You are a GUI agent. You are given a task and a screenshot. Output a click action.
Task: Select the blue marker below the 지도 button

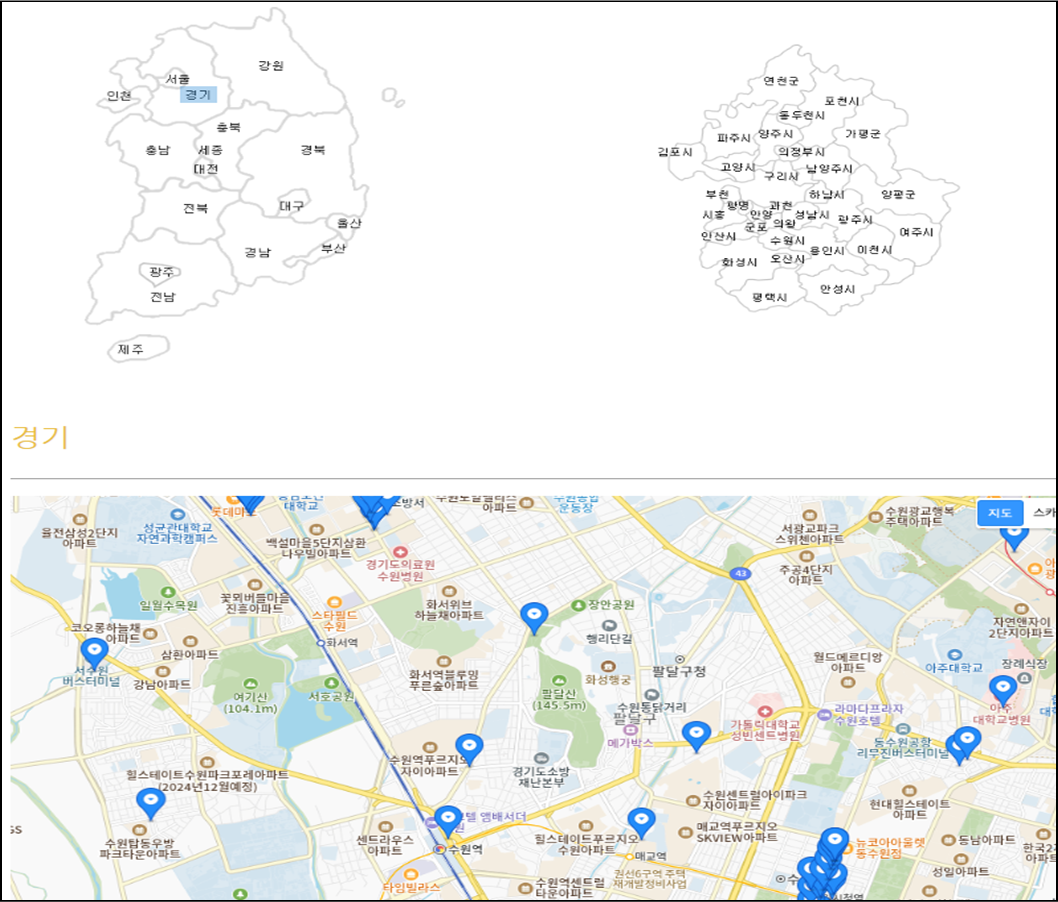point(1014,538)
